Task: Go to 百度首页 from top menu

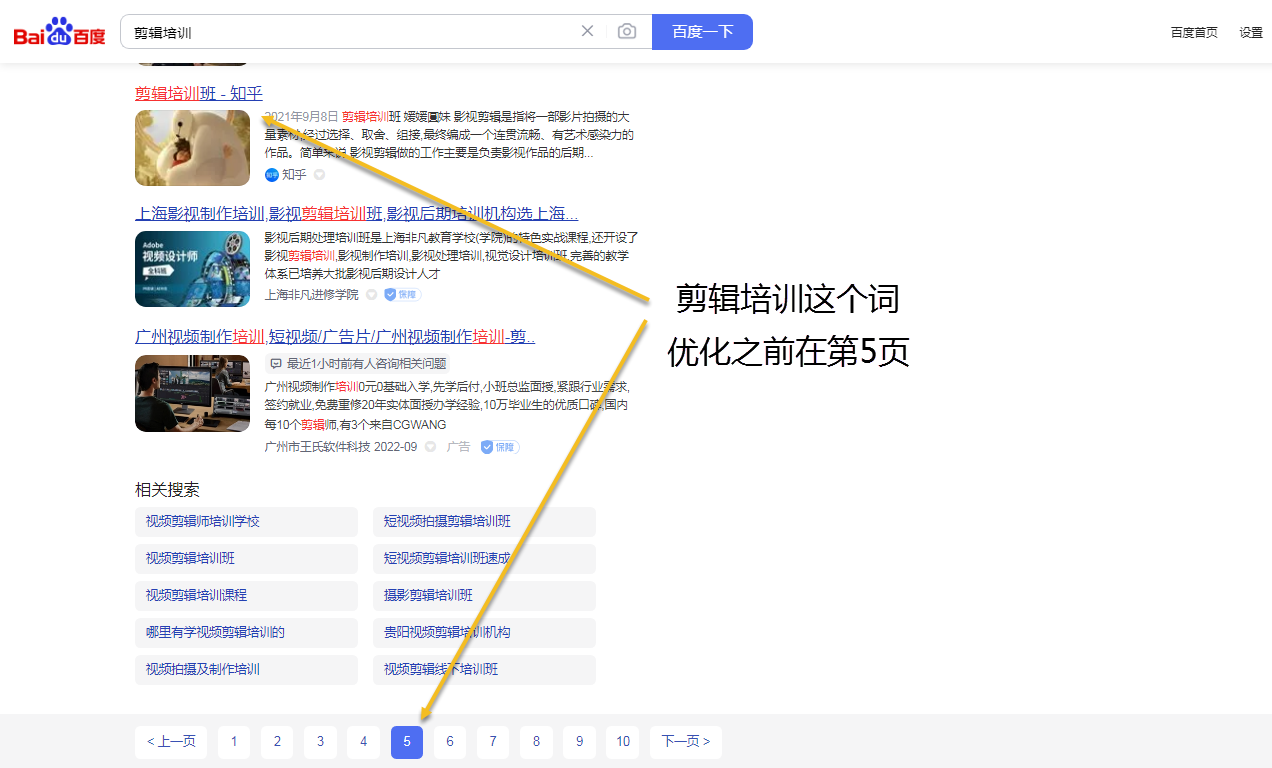Action: (x=1193, y=32)
